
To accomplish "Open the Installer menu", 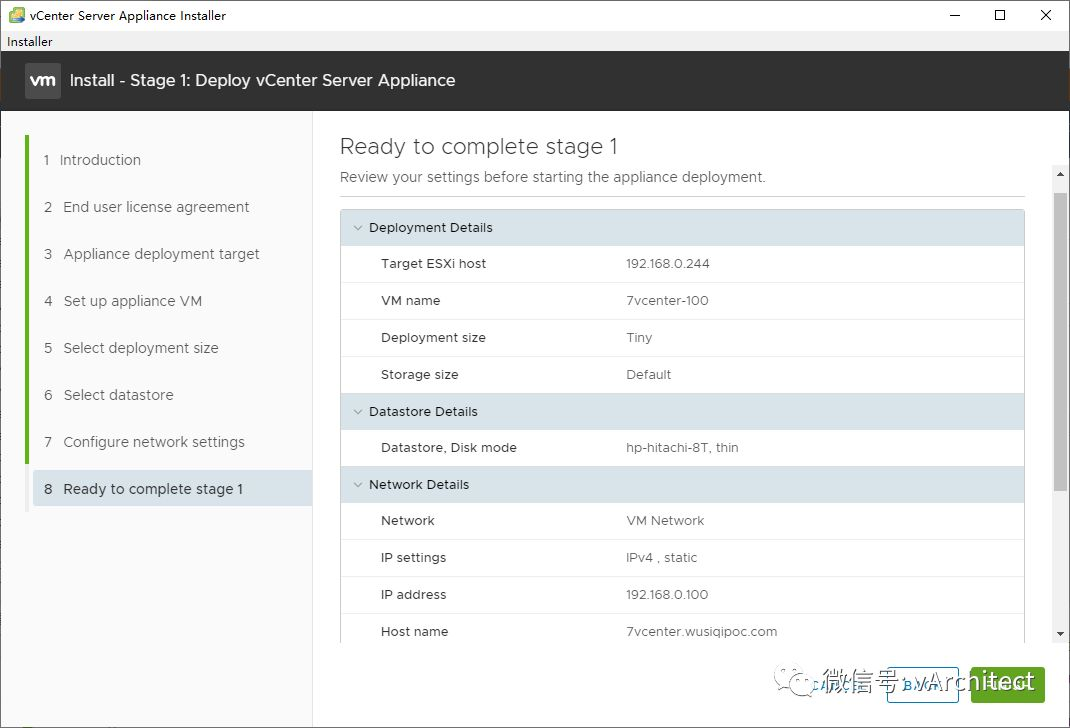I will coord(30,42).
